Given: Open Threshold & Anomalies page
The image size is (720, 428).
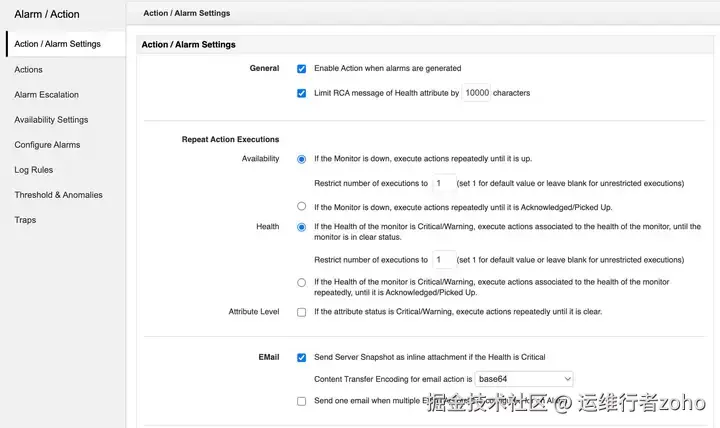Looking at the screenshot, I should point(58,195).
